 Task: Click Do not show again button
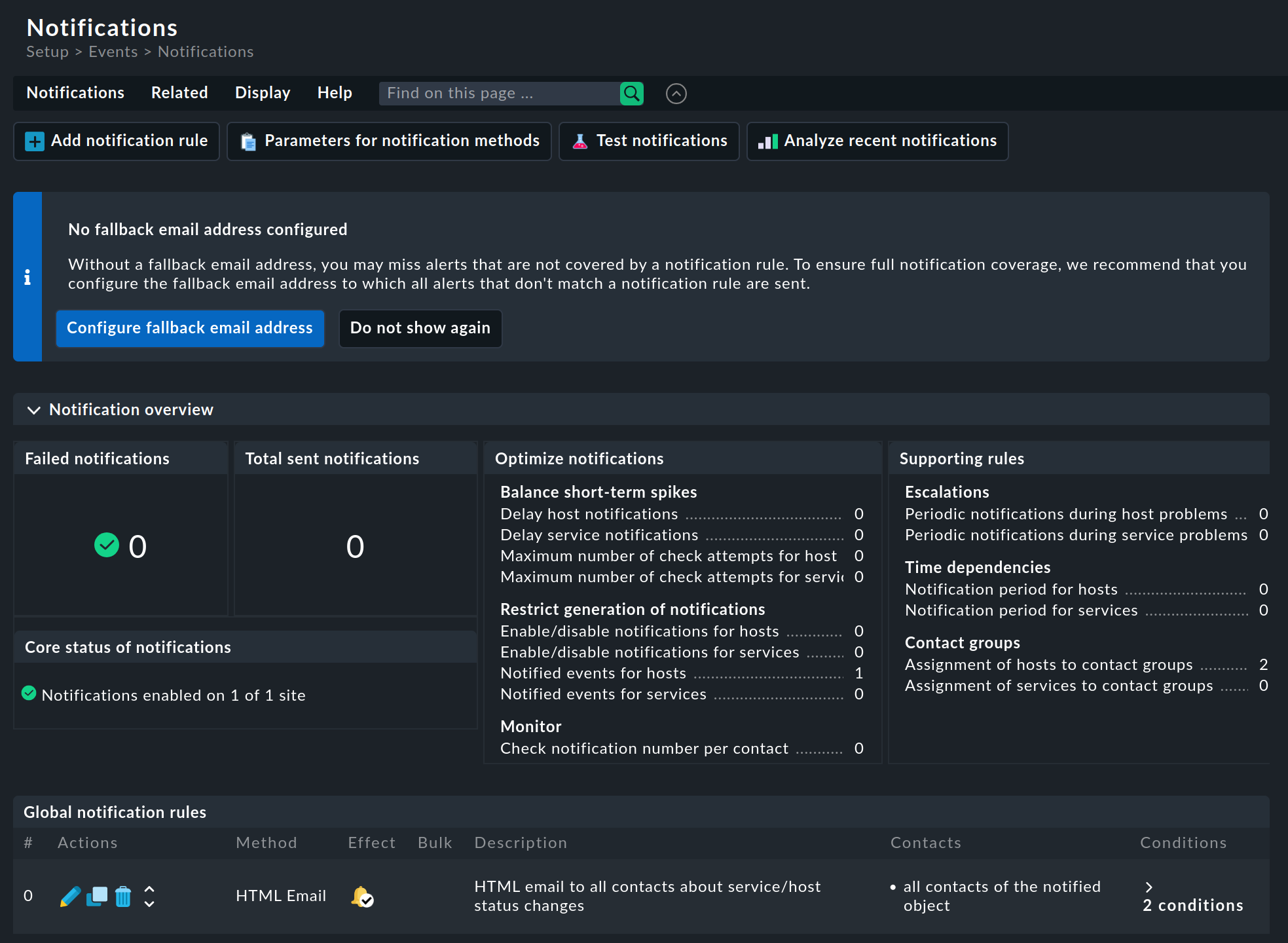[420, 328]
